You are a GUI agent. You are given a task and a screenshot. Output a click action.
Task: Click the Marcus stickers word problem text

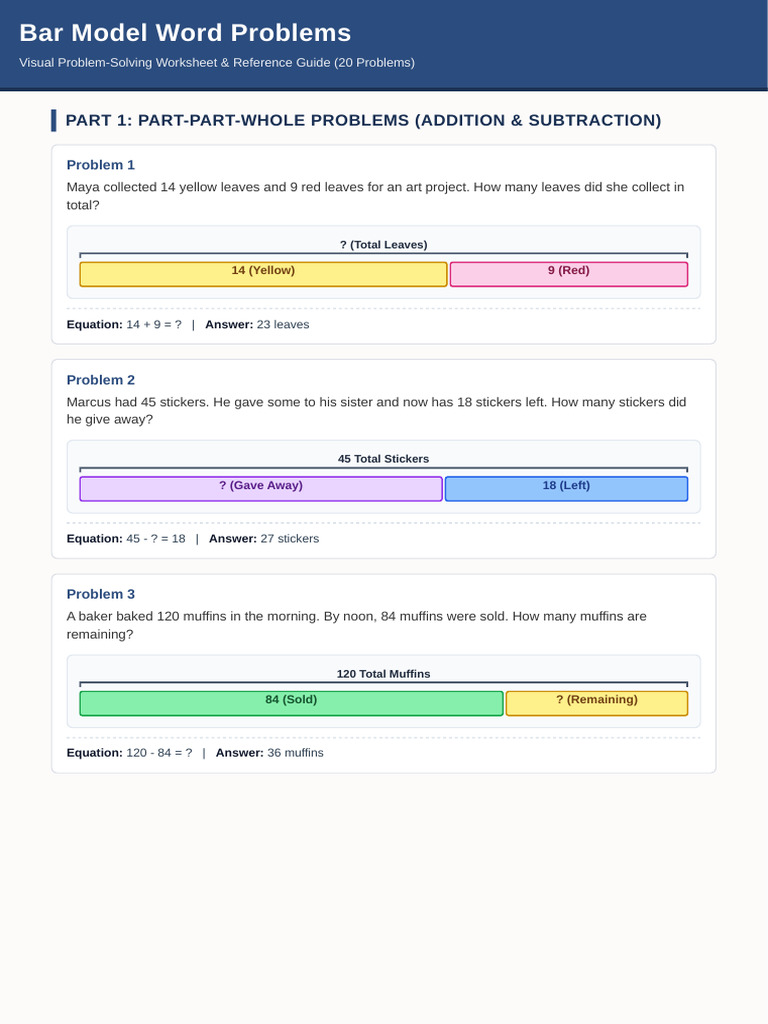point(376,411)
